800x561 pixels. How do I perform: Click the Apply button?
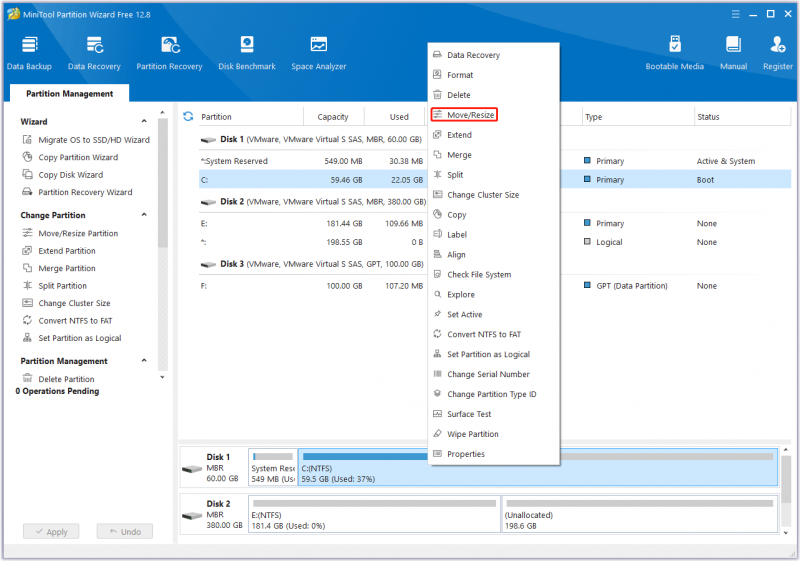(51, 531)
